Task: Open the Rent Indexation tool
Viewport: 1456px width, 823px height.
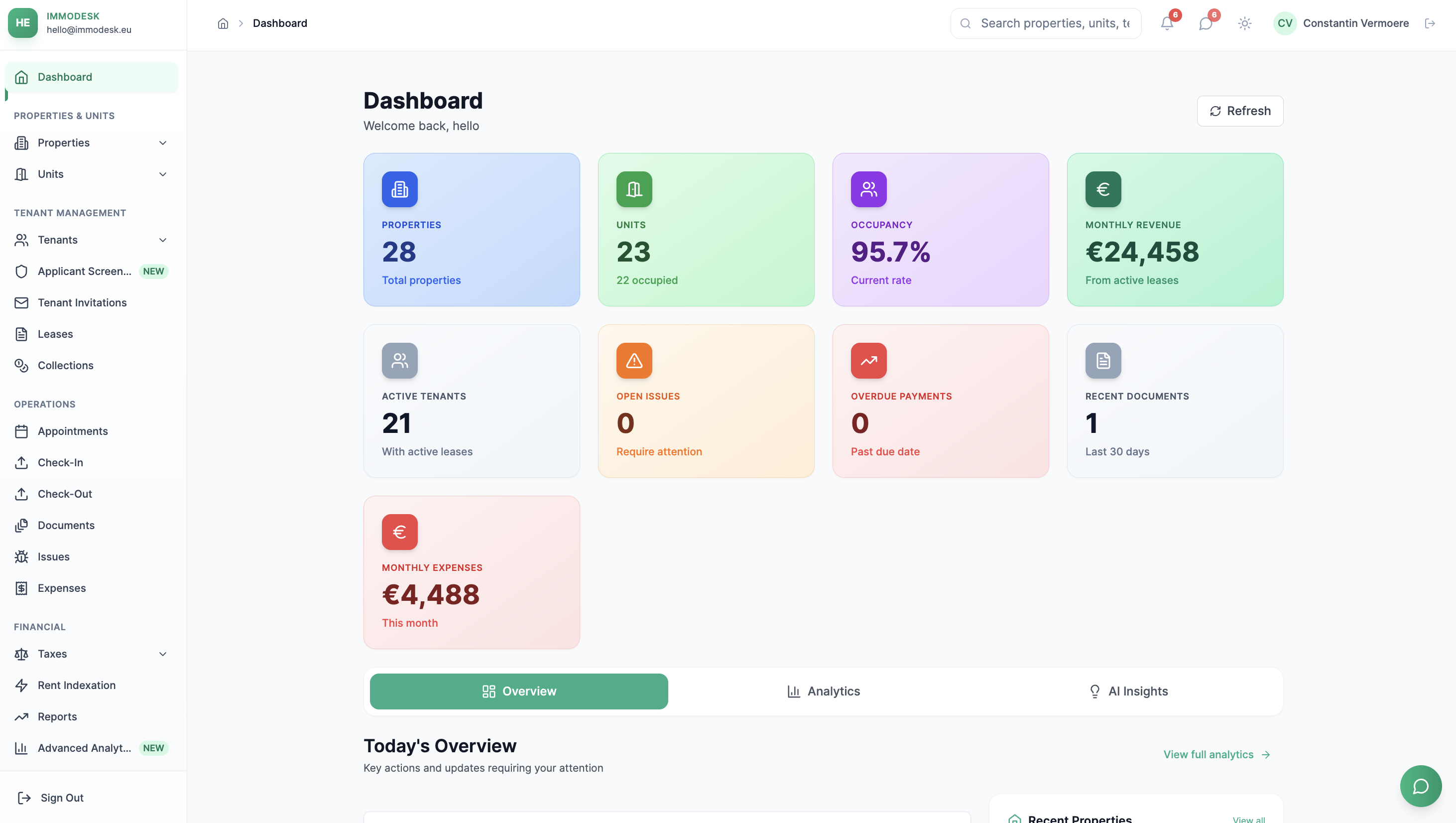Action: click(76, 685)
